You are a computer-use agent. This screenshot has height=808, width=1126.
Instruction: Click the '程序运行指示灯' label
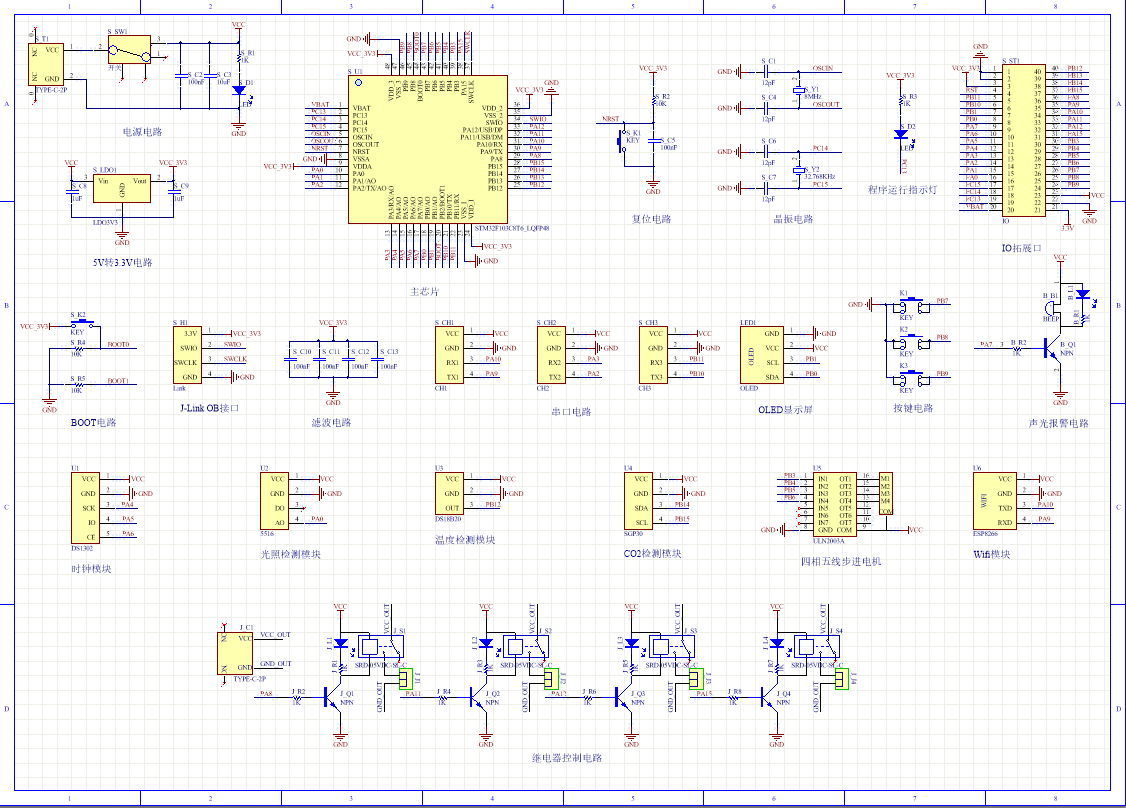pos(903,190)
